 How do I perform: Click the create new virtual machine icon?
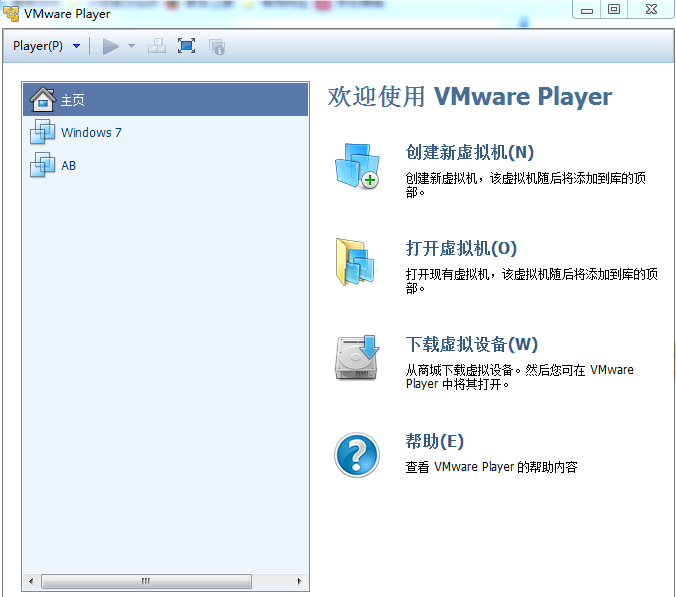[356, 166]
